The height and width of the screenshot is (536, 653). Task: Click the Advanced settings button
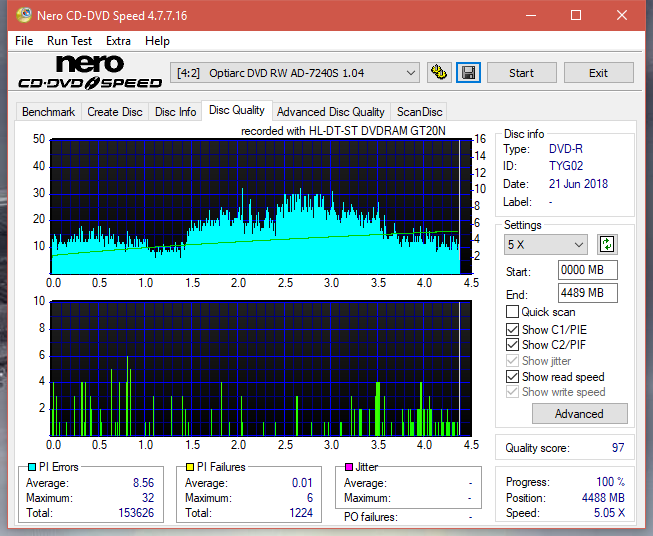(579, 414)
